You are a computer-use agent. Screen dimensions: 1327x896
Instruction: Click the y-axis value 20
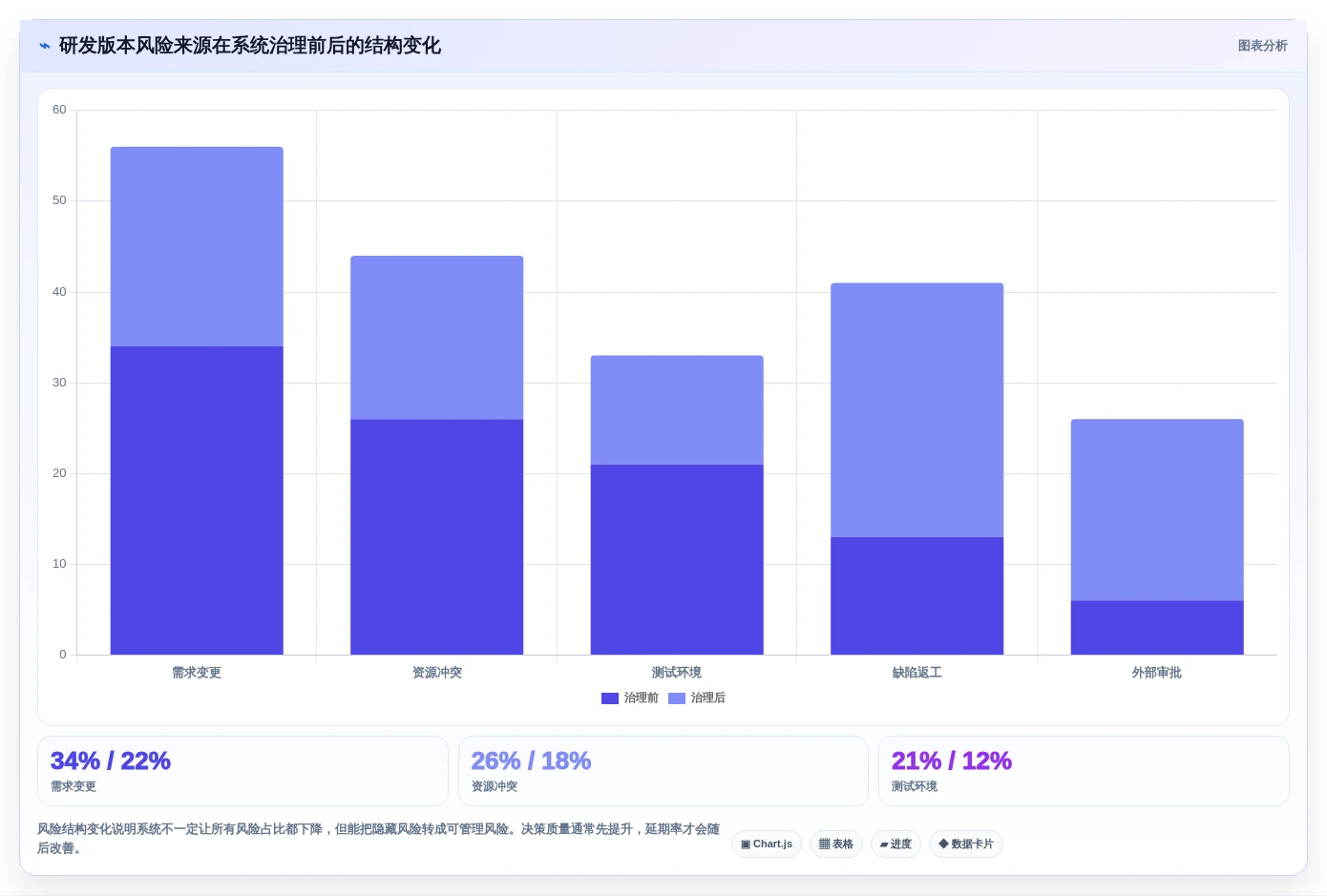tap(59, 473)
